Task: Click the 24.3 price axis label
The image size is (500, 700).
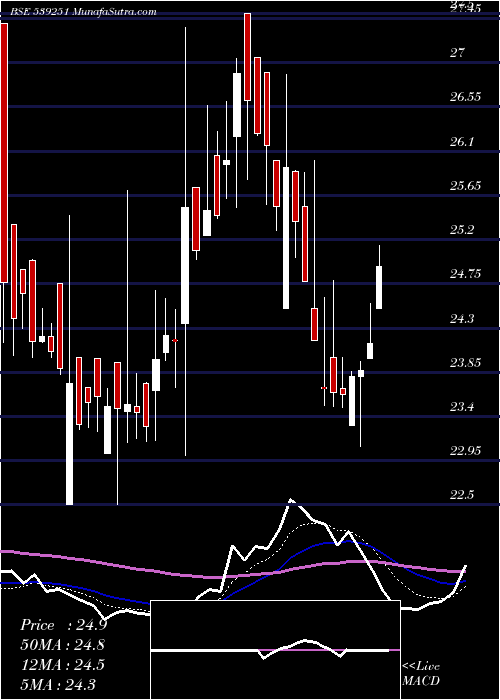Action: coord(462,318)
